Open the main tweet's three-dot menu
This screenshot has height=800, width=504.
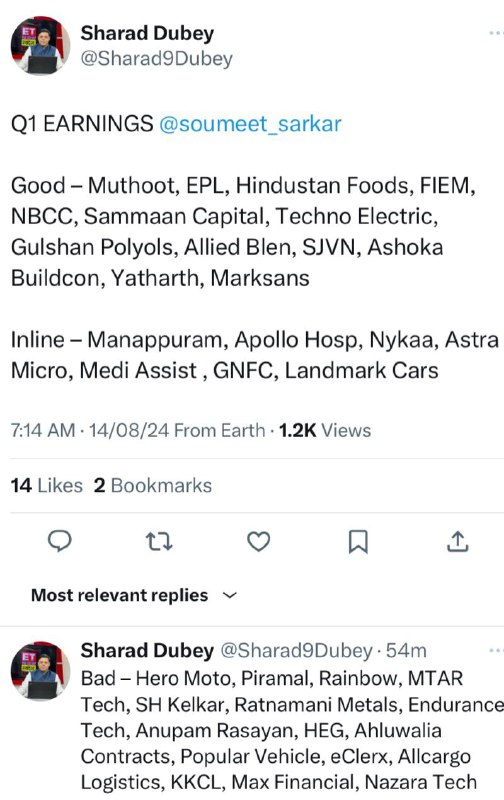point(496,33)
